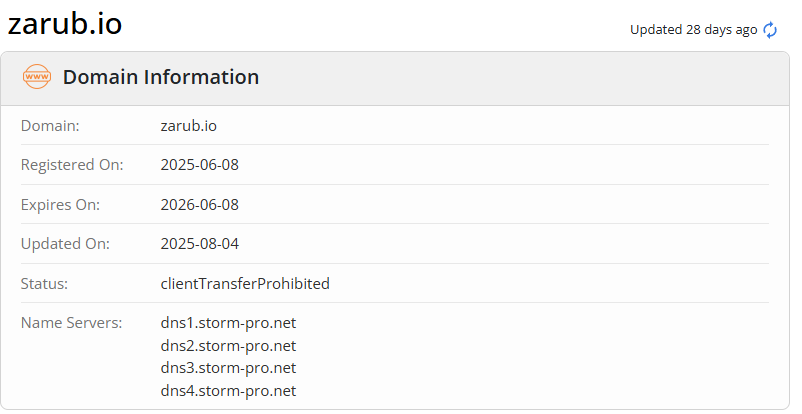802x414 pixels.
Task: Click the "Expires On:" label
Action: 60,205
